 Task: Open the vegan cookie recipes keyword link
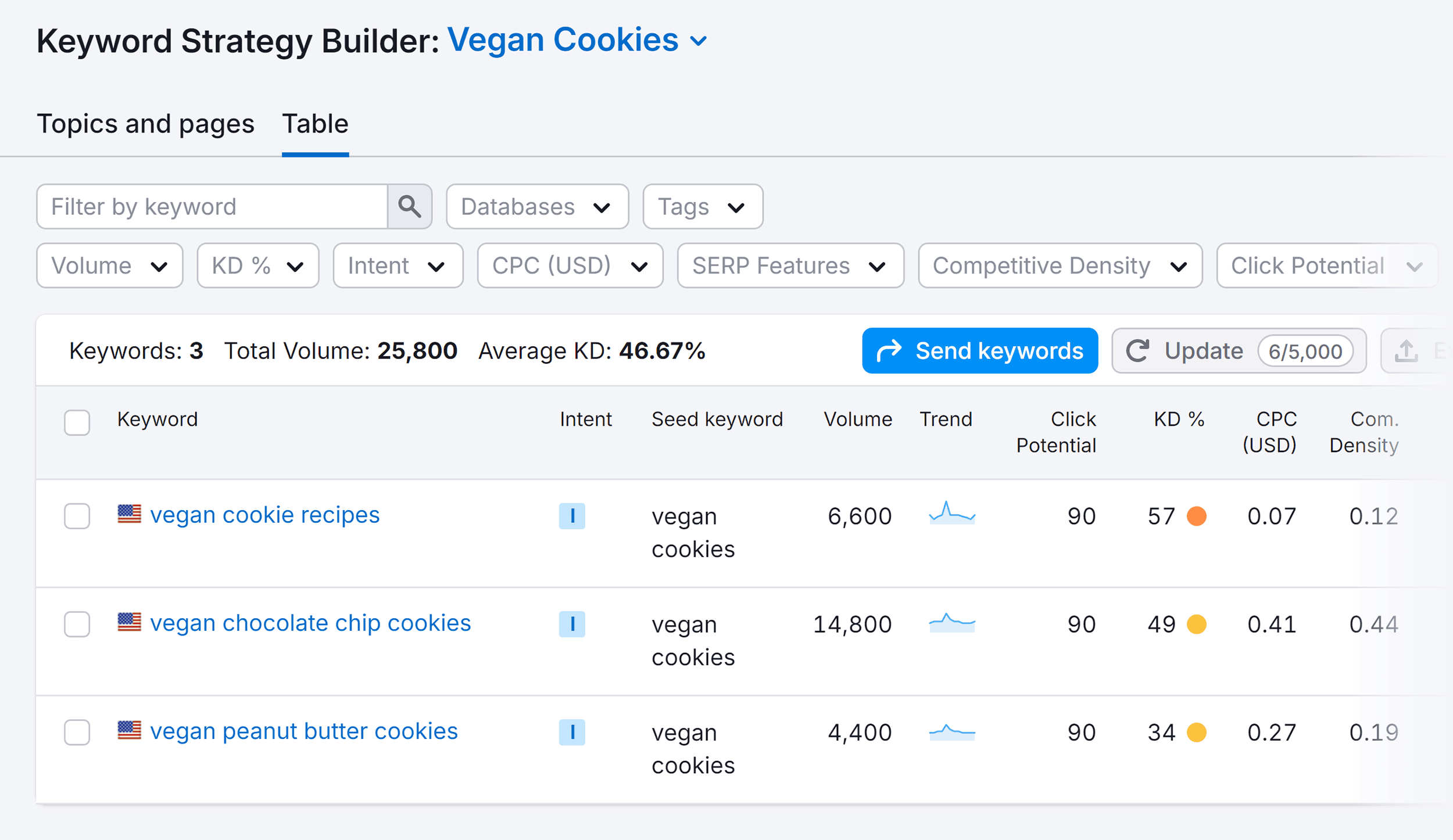(x=265, y=514)
